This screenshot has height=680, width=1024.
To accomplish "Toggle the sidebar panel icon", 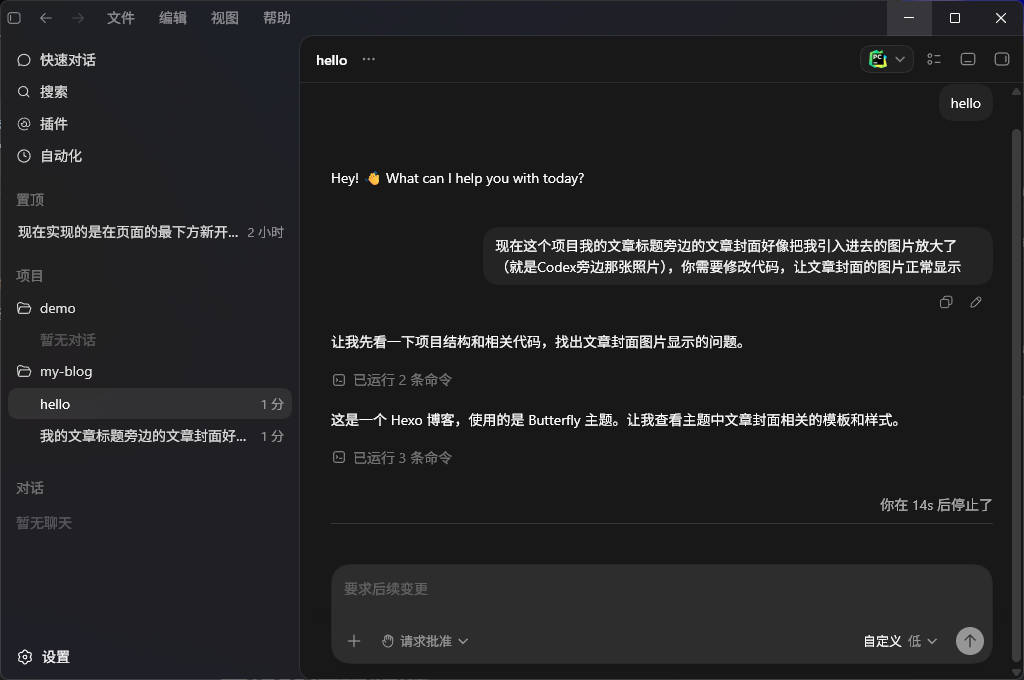I will (x=14, y=18).
